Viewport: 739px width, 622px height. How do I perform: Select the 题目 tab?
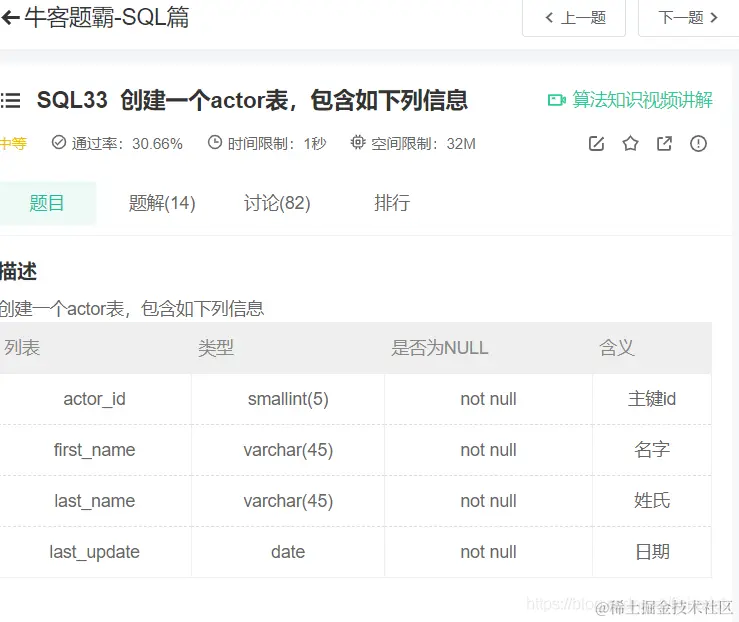coord(48,203)
